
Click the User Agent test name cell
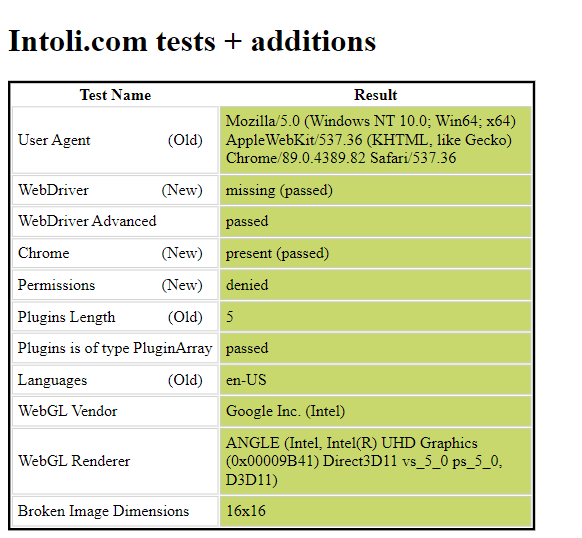coord(115,140)
